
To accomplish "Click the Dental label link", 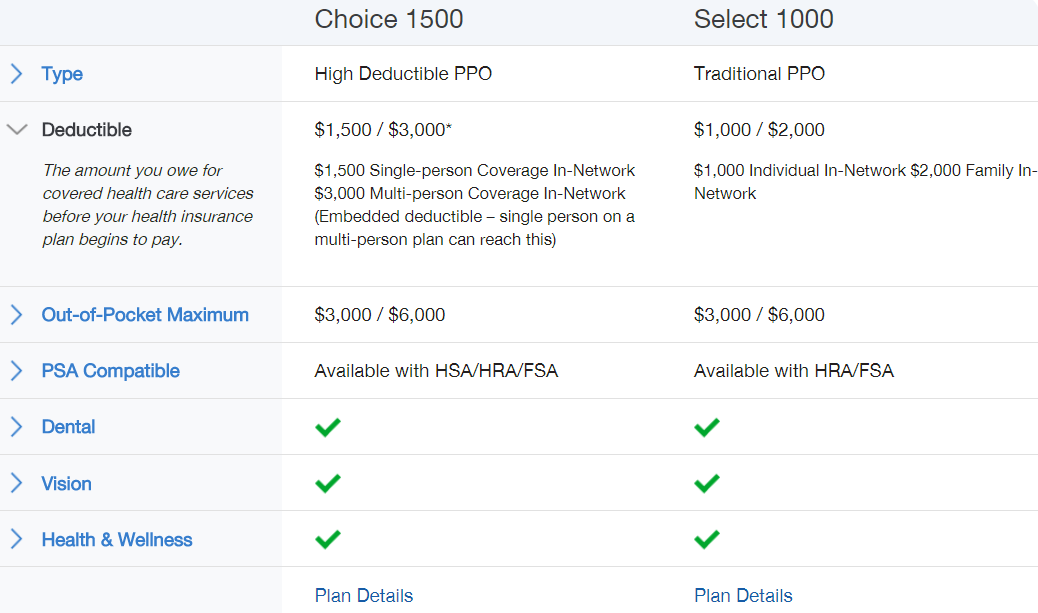I will pyautogui.click(x=68, y=427).
